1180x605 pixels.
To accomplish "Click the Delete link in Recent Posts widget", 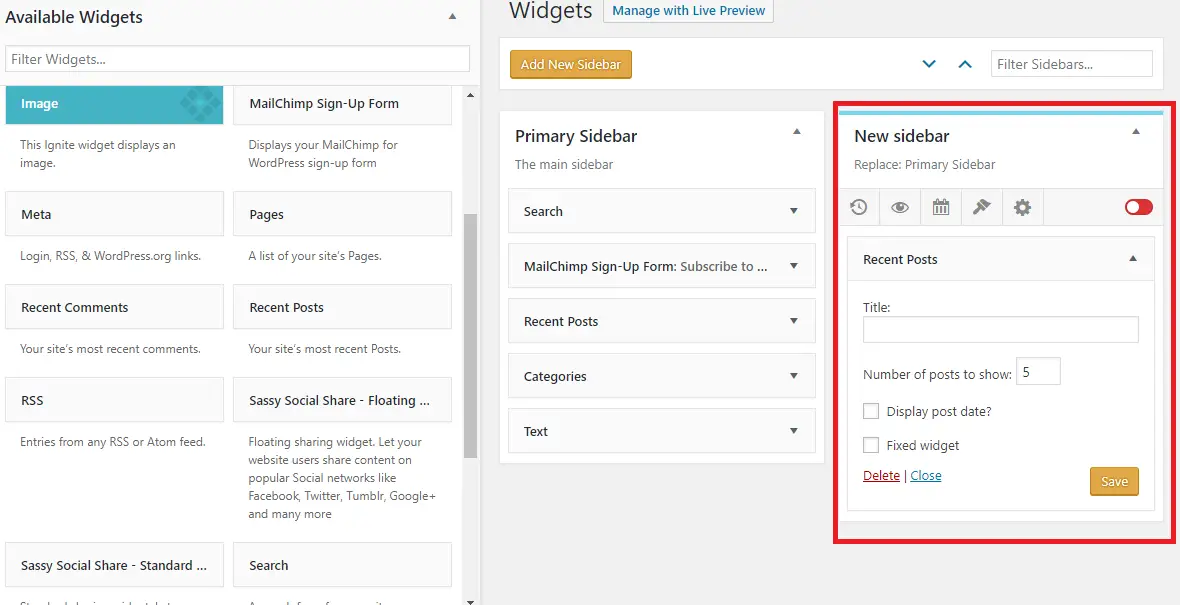I will (x=881, y=475).
